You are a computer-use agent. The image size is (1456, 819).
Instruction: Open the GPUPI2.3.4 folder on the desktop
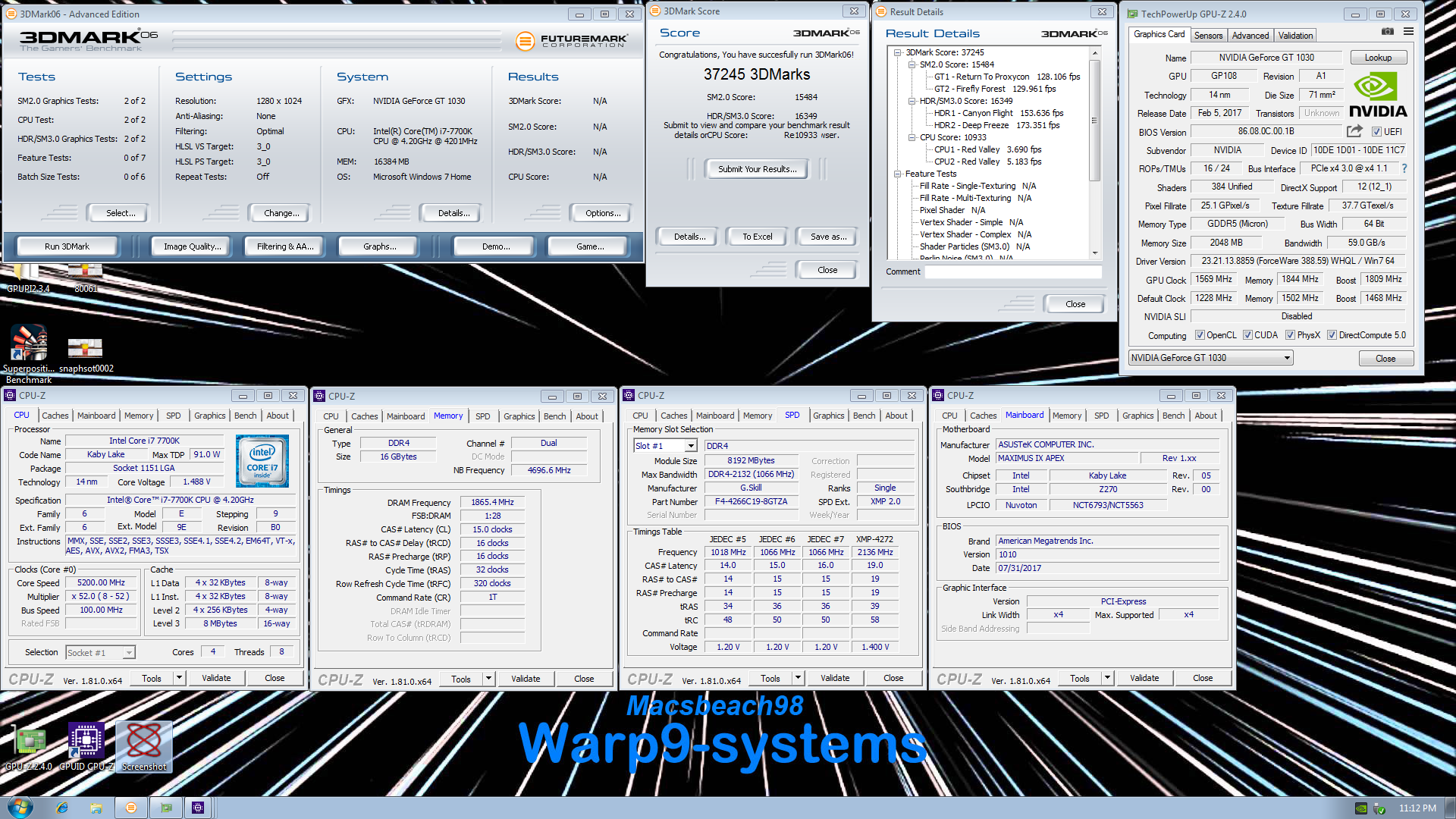(x=27, y=278)
